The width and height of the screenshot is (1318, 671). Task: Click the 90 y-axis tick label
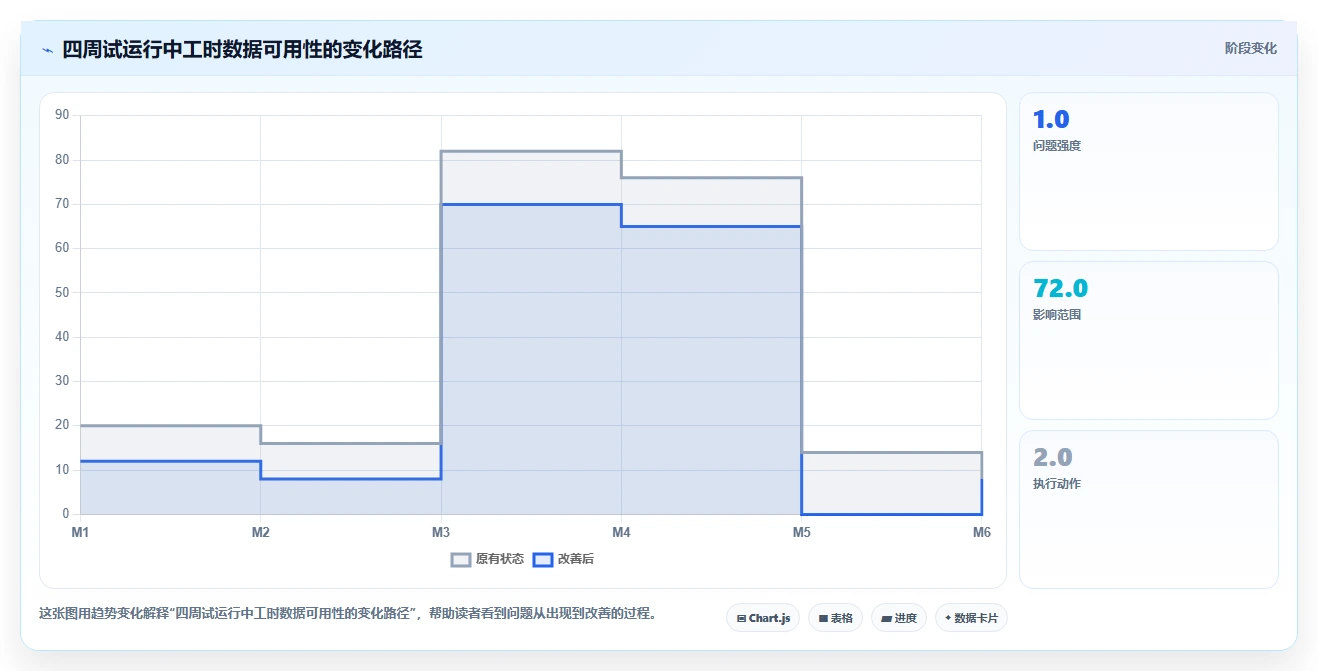(62, 115)
